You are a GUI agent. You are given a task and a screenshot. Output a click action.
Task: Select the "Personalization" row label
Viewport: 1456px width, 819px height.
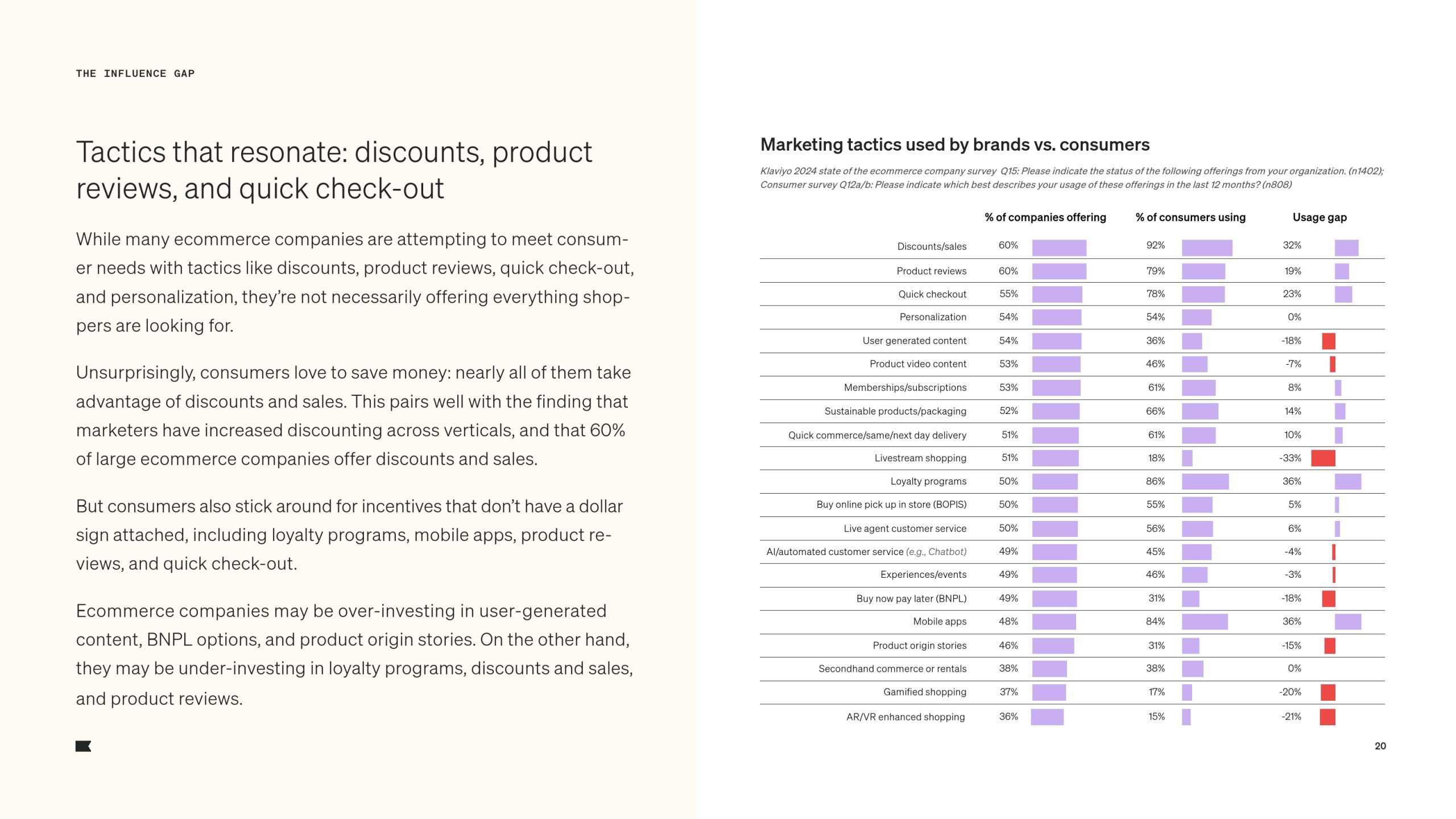pos(932,317)
